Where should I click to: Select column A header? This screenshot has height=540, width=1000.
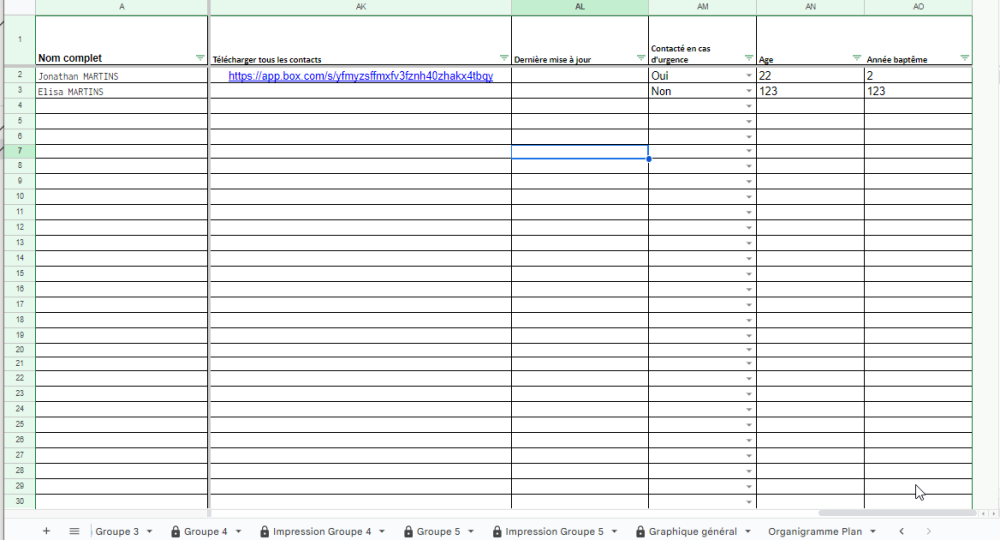pyautogui.click(x=122, y=7)
